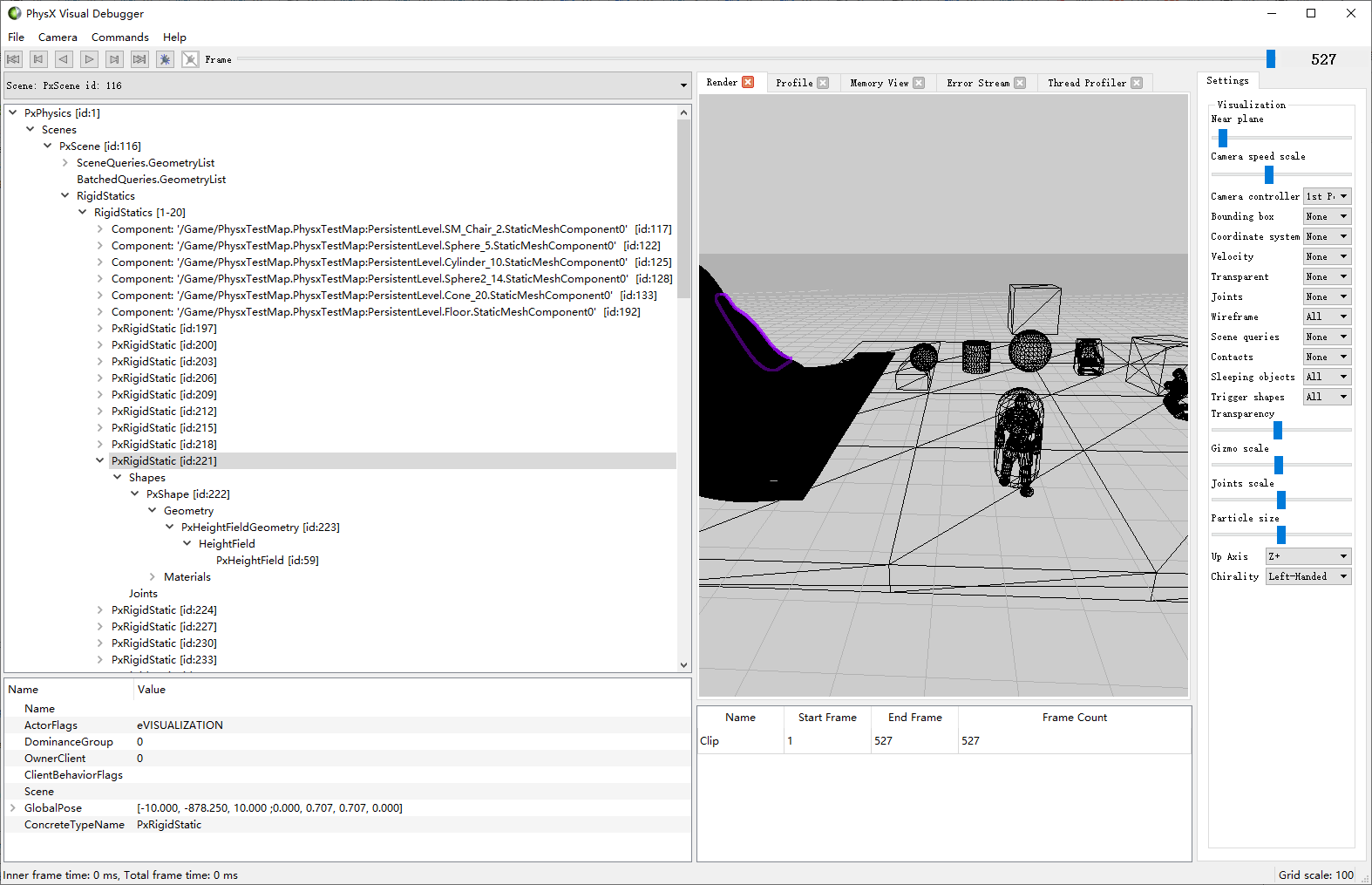Select the Floor.StaticMeshComponent0 component row
Image resolution: width=1372 pixels, height=885 pixels.
tap(376, 311)
